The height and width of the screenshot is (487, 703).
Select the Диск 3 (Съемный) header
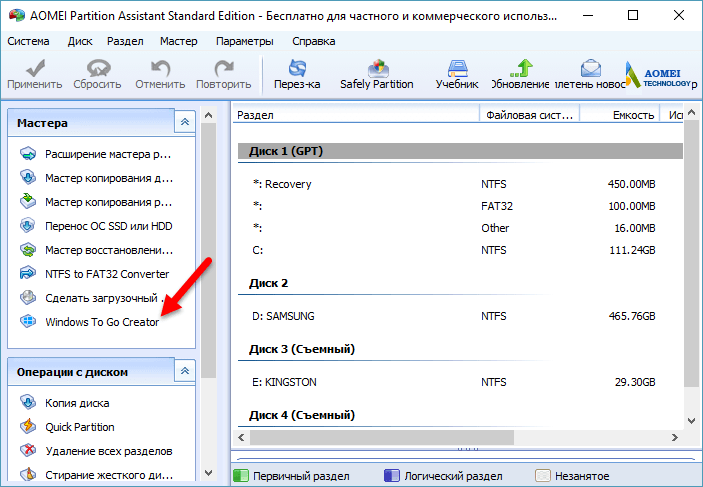pyautogui.click(x=302, y=349)
